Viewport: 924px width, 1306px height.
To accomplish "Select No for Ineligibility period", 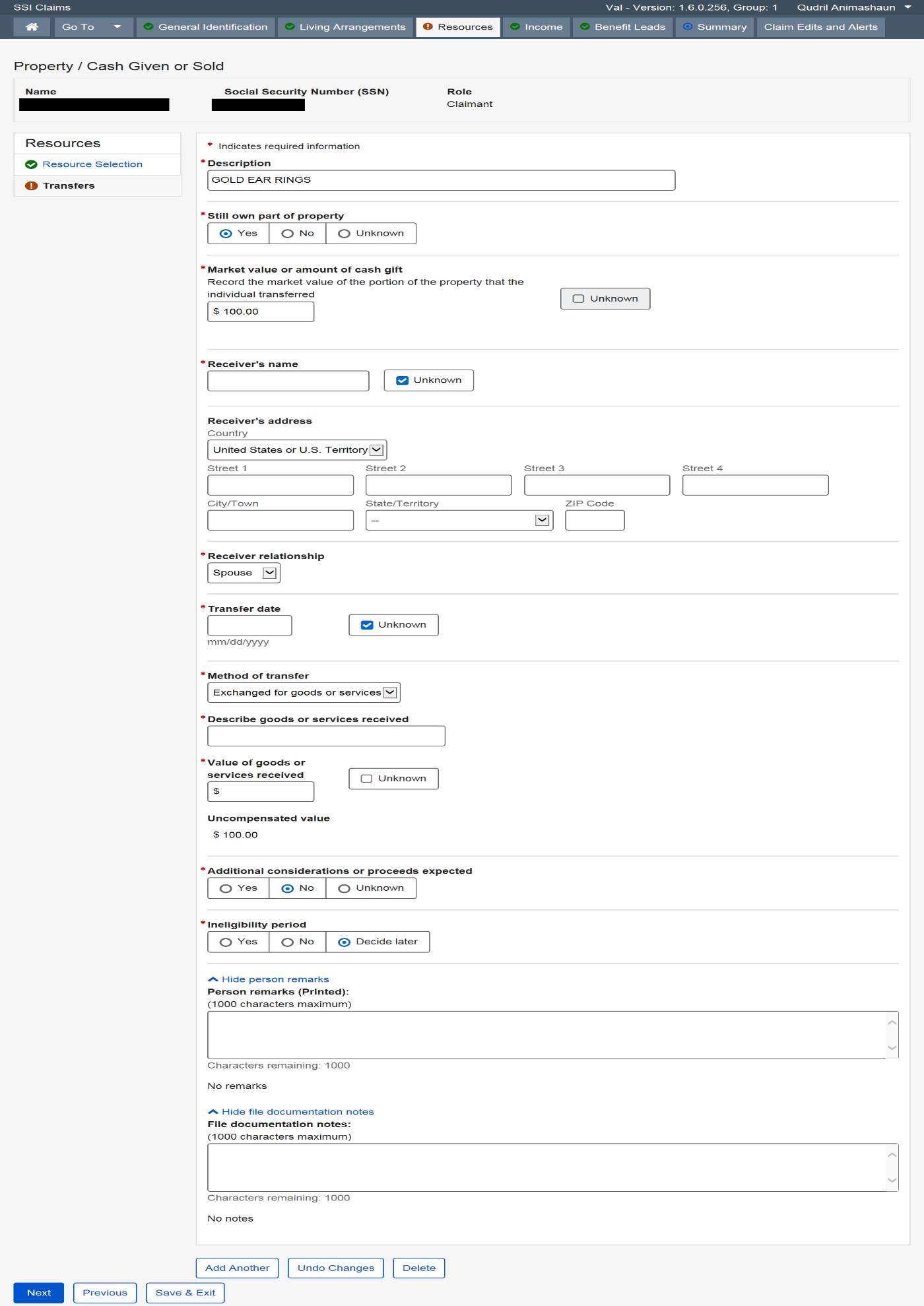I will coord(288,942).
